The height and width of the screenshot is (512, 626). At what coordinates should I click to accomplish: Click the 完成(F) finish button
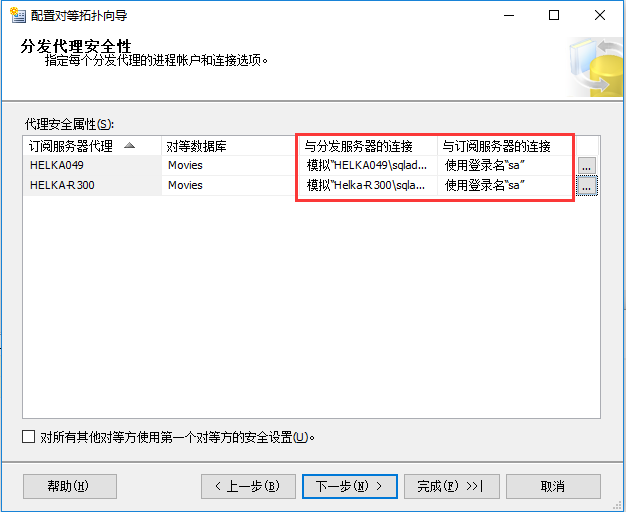pos(452,486)
